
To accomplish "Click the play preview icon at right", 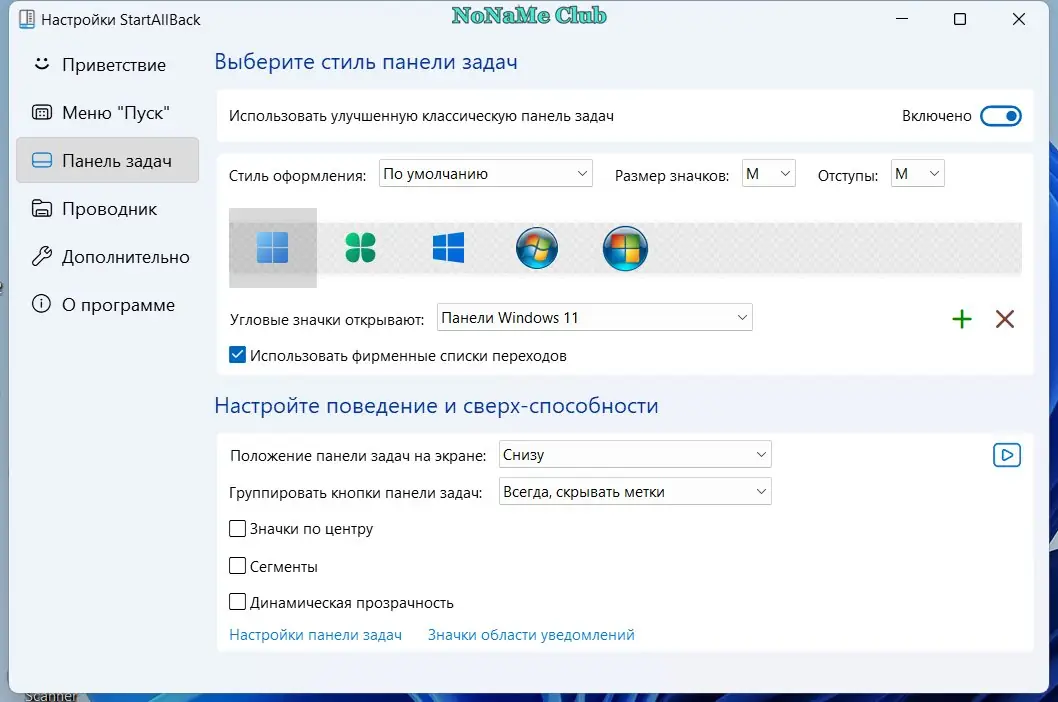I will (1007, 455).
